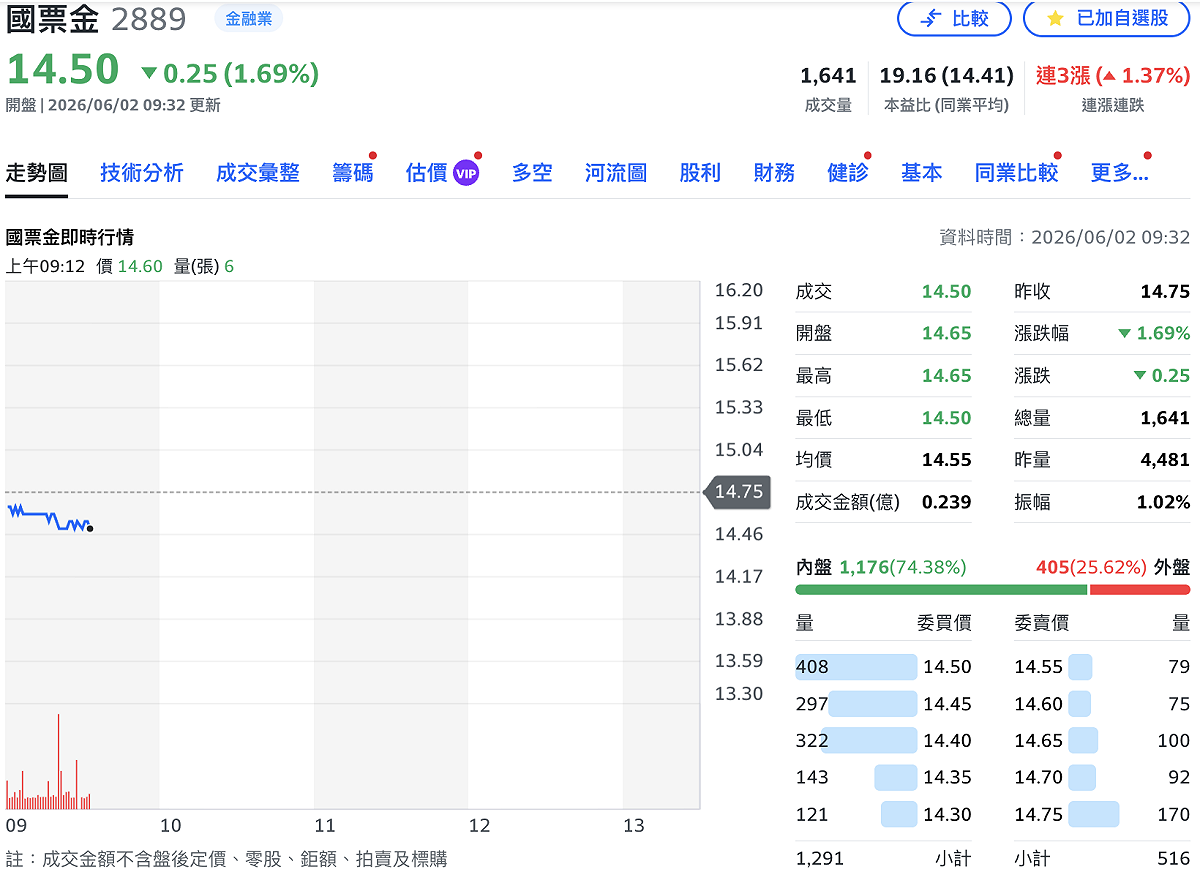The image size is (1200, 872).
Task: Click the header volume 1,641 above 成交量
Action: (x=828, y=75)
